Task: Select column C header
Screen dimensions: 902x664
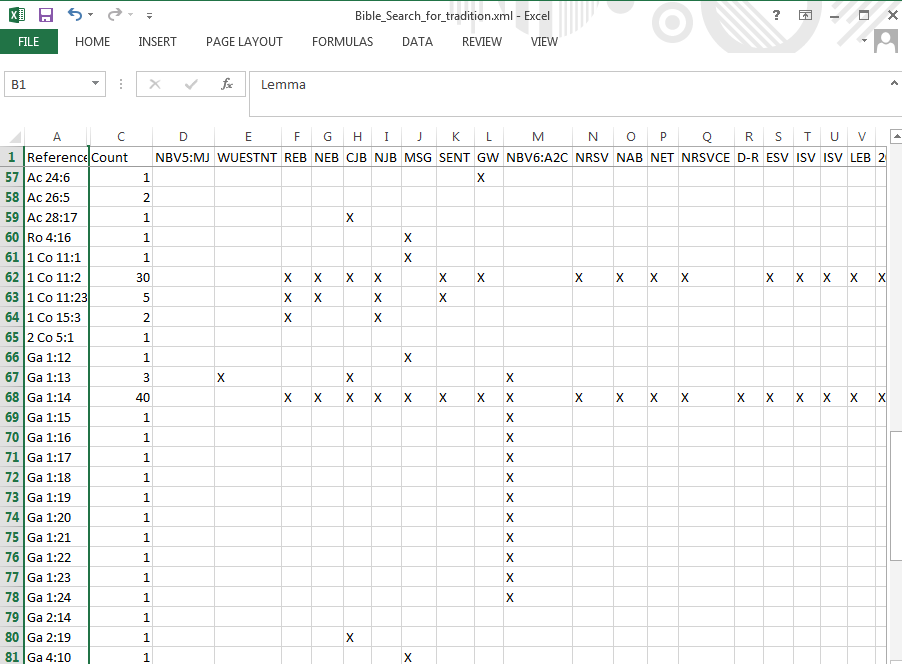Action: pyautogui.click(x=121, y=137)
